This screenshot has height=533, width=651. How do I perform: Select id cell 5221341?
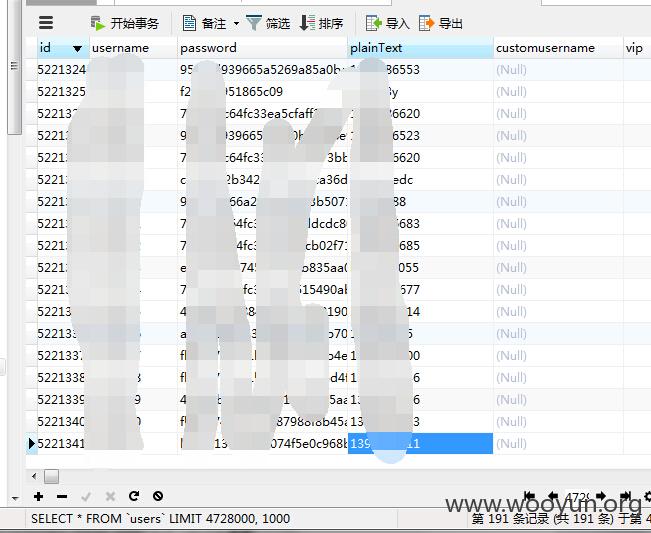[x=62, y=444]
